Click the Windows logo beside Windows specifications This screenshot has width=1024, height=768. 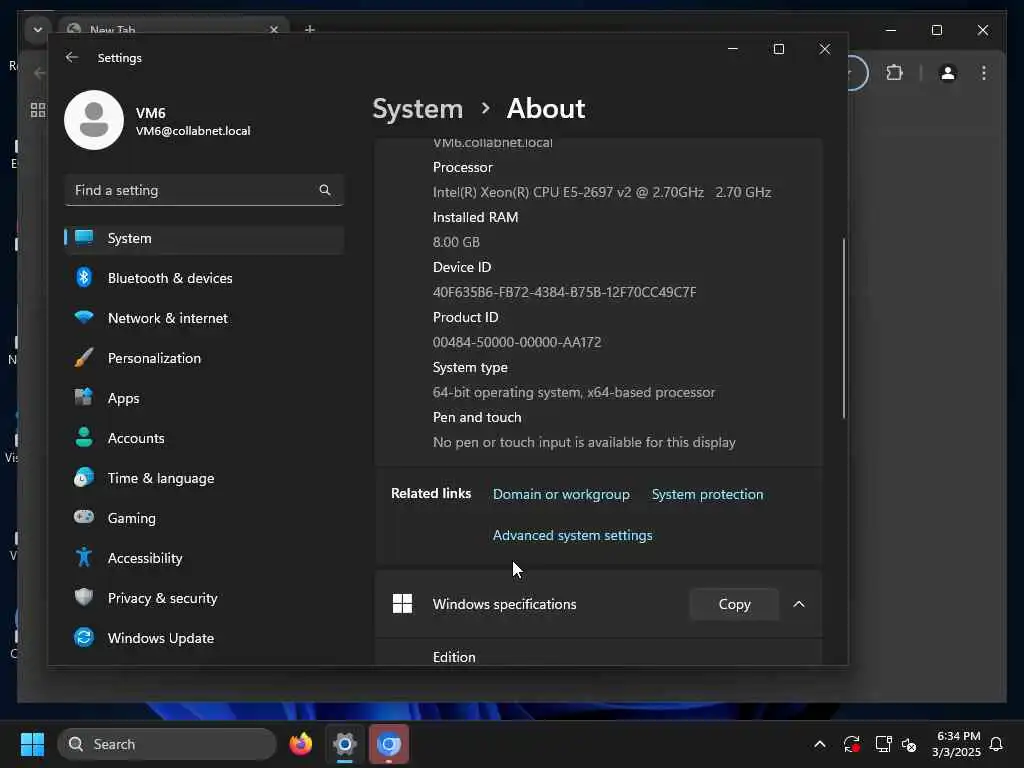[402, 604]
